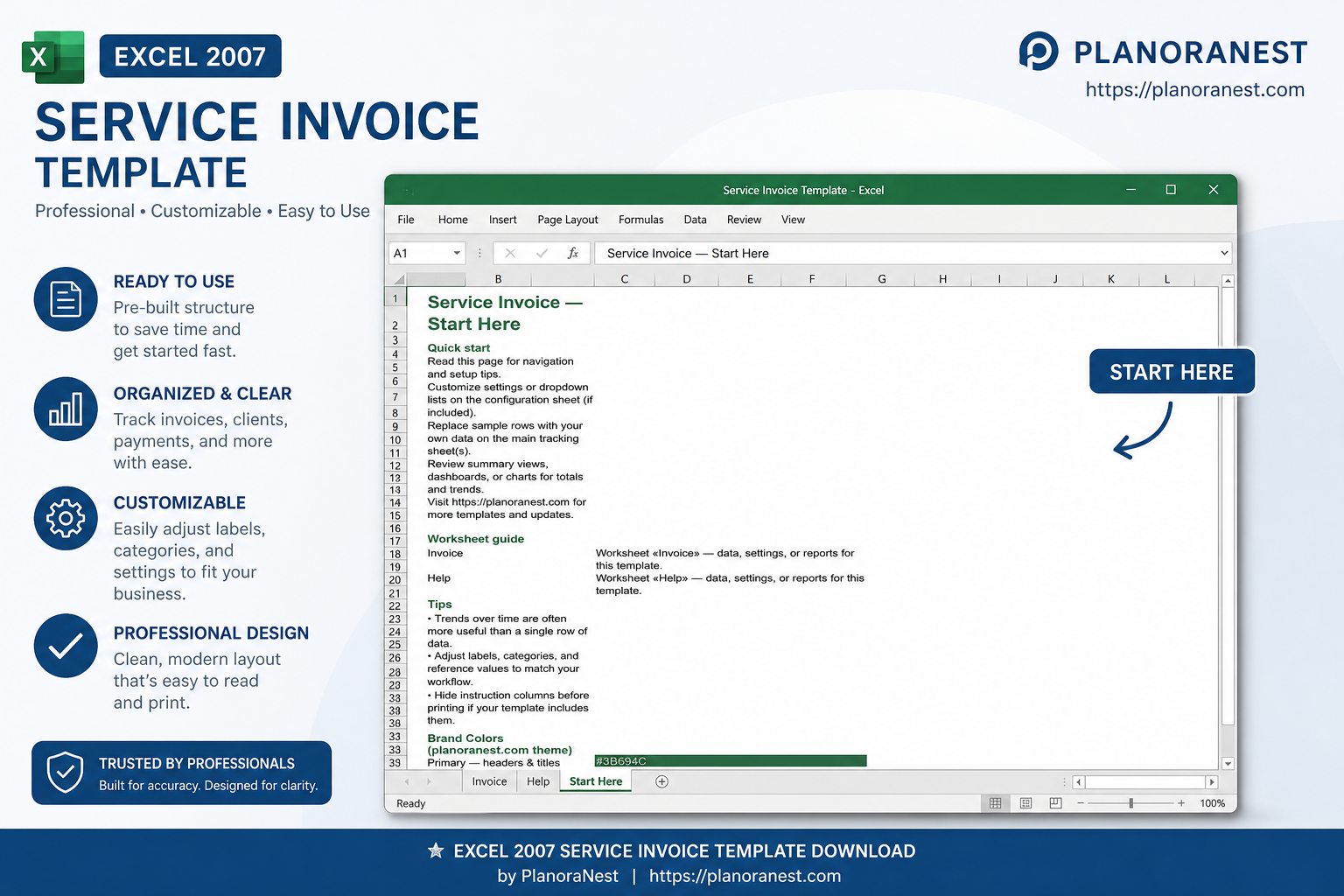The image size is (1344, 896).
Task: Switch to Normal view icon in status bar
Action: (995, 803)
